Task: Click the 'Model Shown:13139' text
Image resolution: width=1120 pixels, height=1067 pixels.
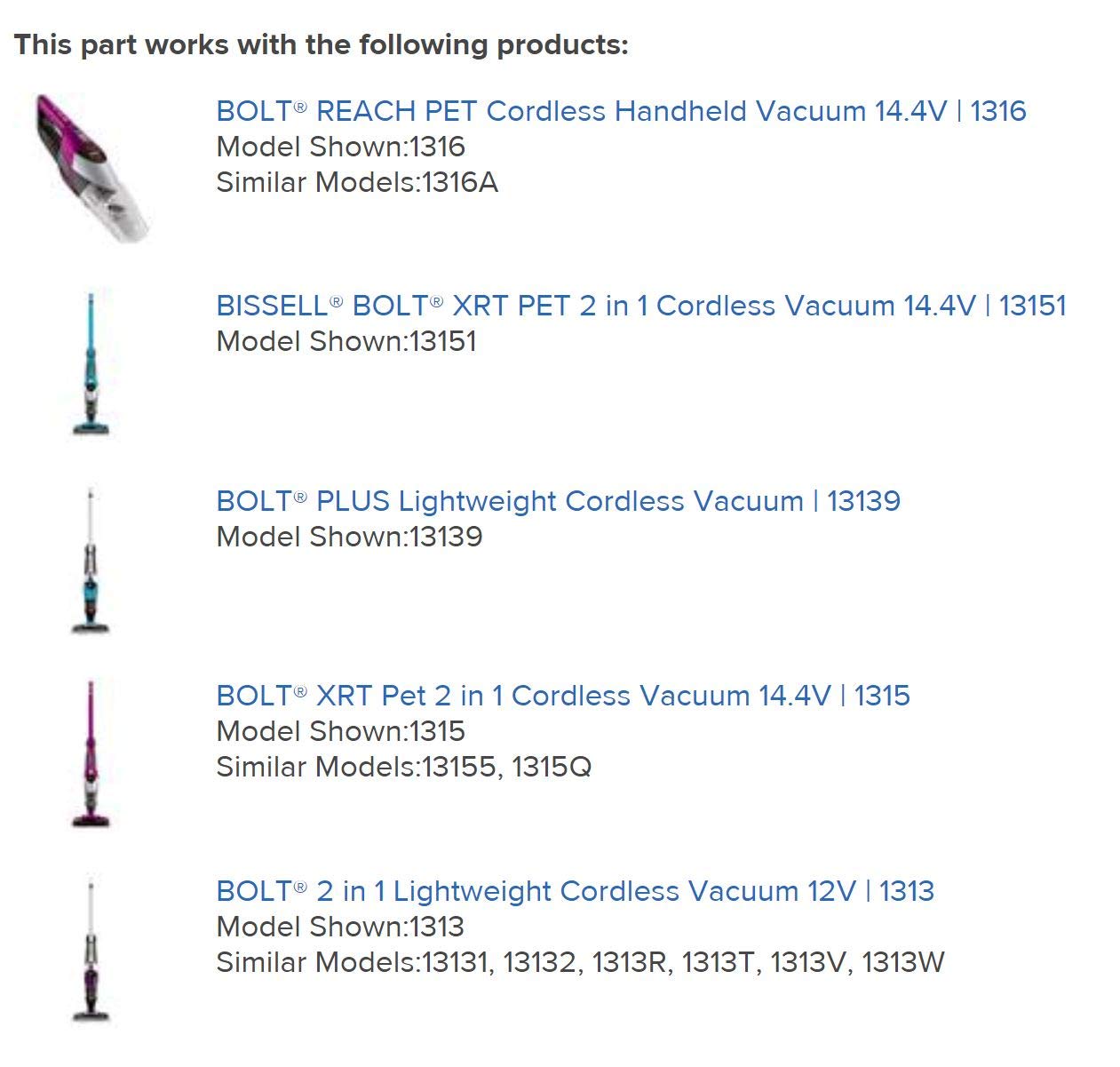Action: coord(349,537)
